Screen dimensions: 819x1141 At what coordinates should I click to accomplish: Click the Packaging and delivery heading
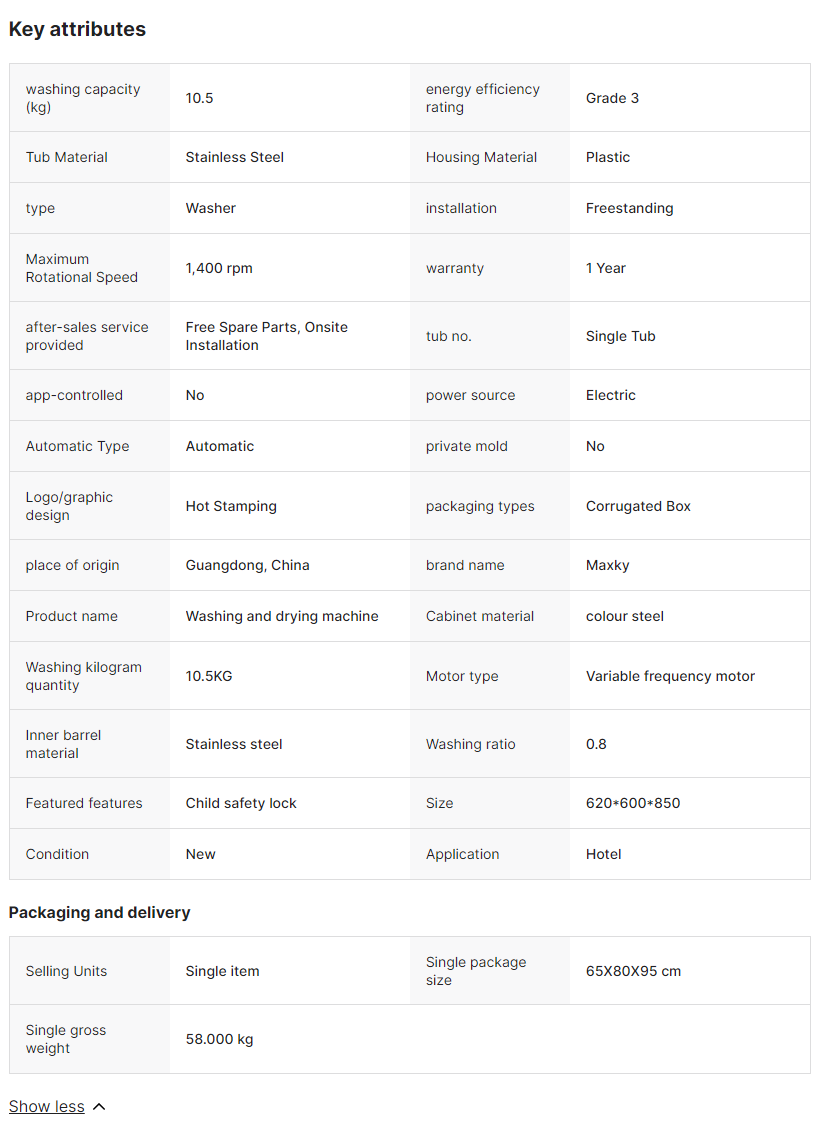pyautogui.click(x=99, y=912)
